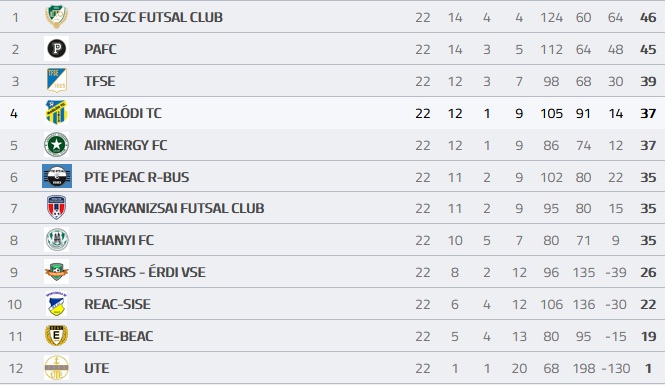Click the PTE PEAC R-BUS logo

57,176
